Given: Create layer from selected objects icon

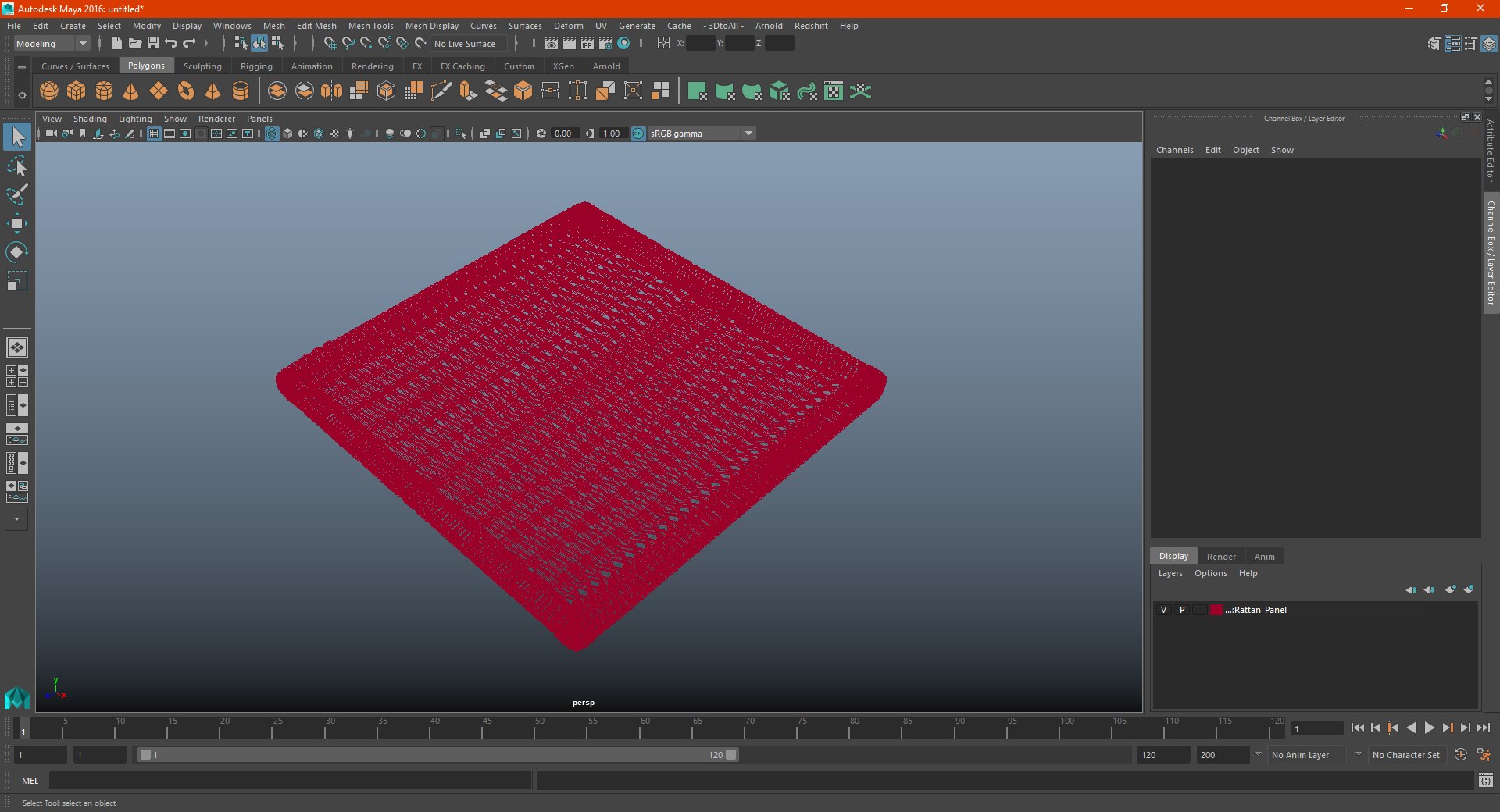Looking at the screenshot, I should 1469,589.
